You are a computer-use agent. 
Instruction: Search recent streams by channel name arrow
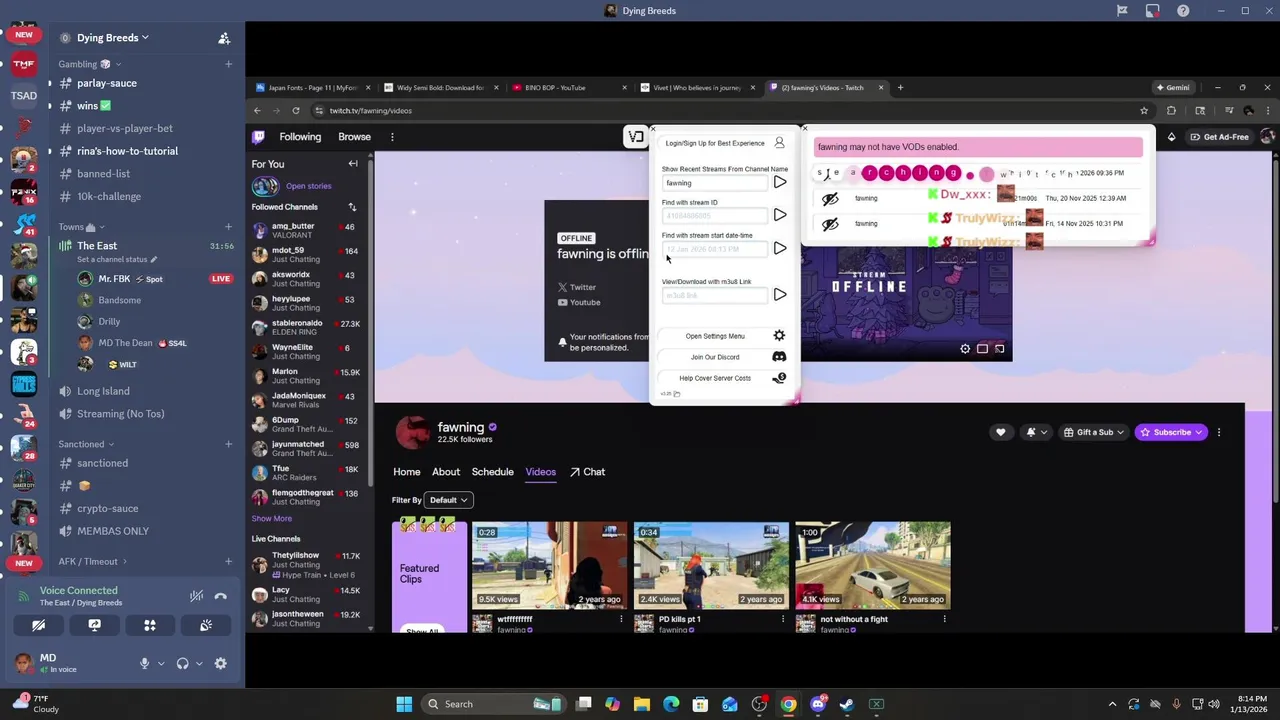[x=780, y=182]
